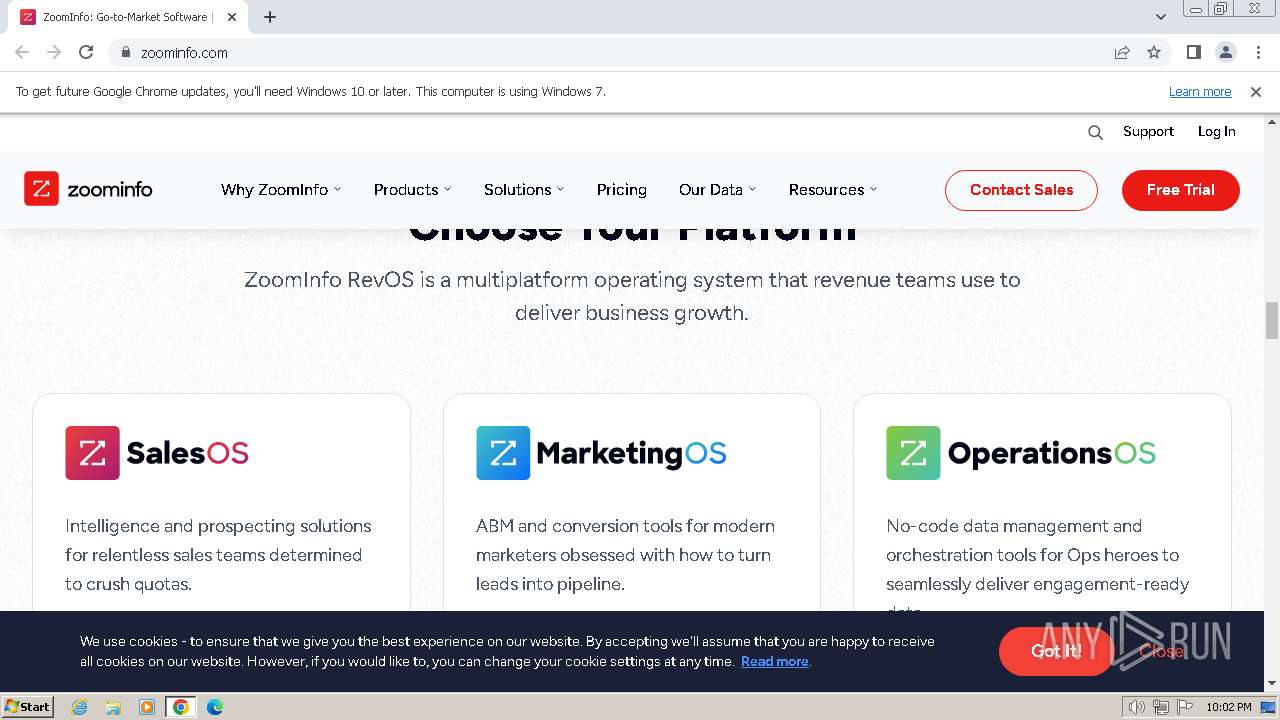This screenshot has height=720, width=1280.
Task: Go forward using browser forward arrow
Action: click(x=54, y=52)
